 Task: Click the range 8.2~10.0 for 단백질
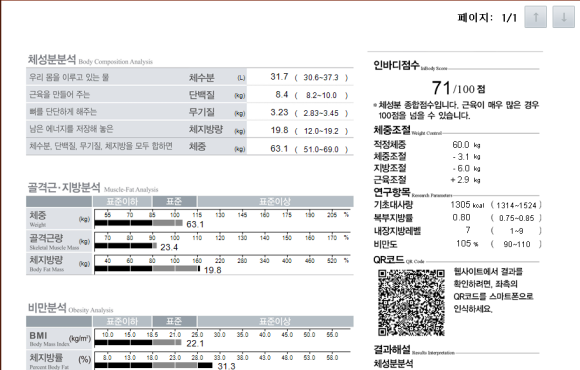(x=321, y=95)
